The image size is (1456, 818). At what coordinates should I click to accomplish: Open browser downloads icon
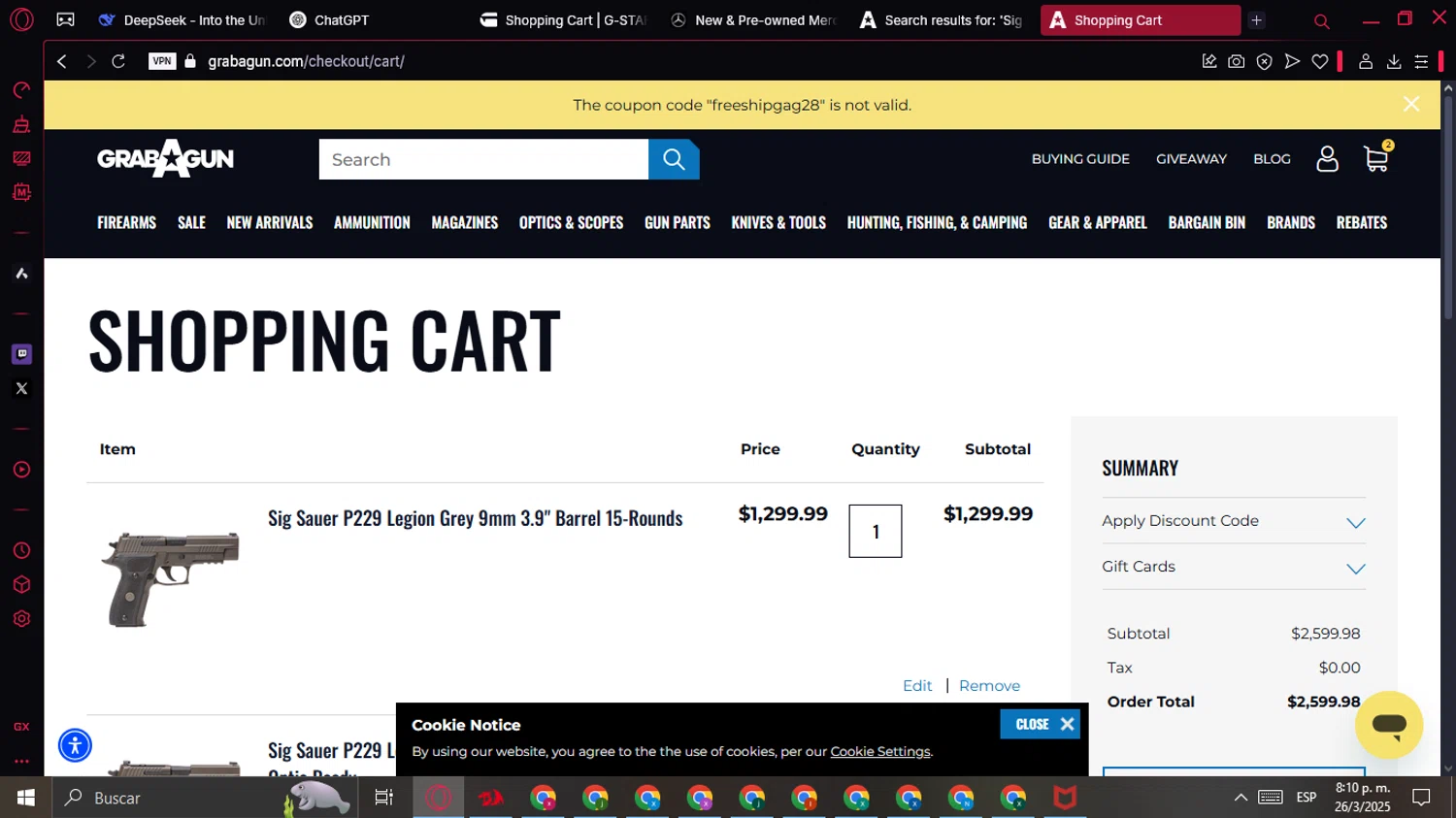1394,61
